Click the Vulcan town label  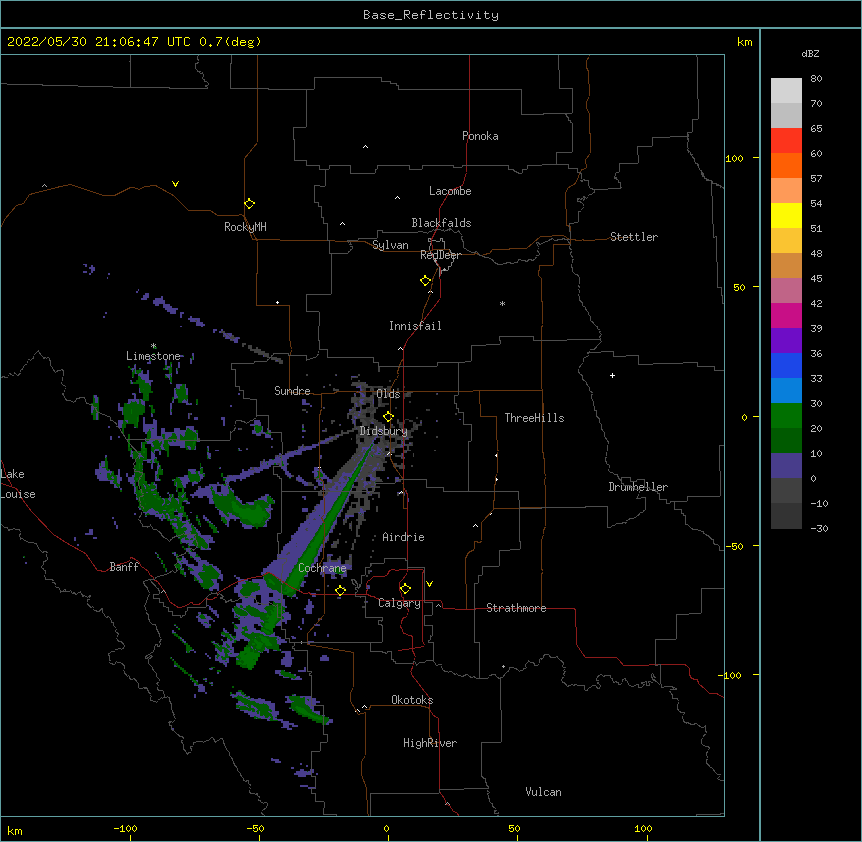point(543,792)
